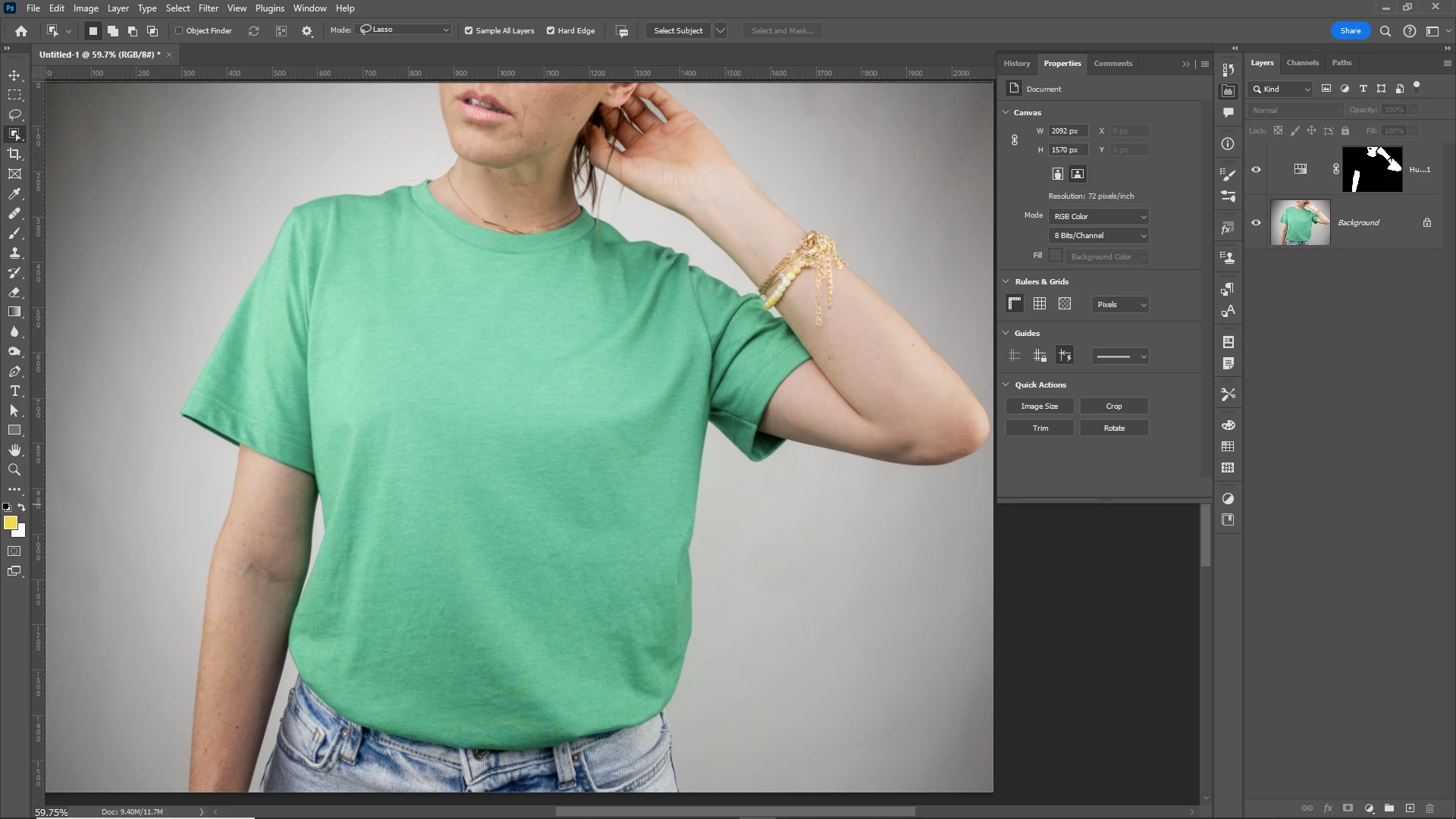
Task: Select the Hand tool
Action: point(14,450)
